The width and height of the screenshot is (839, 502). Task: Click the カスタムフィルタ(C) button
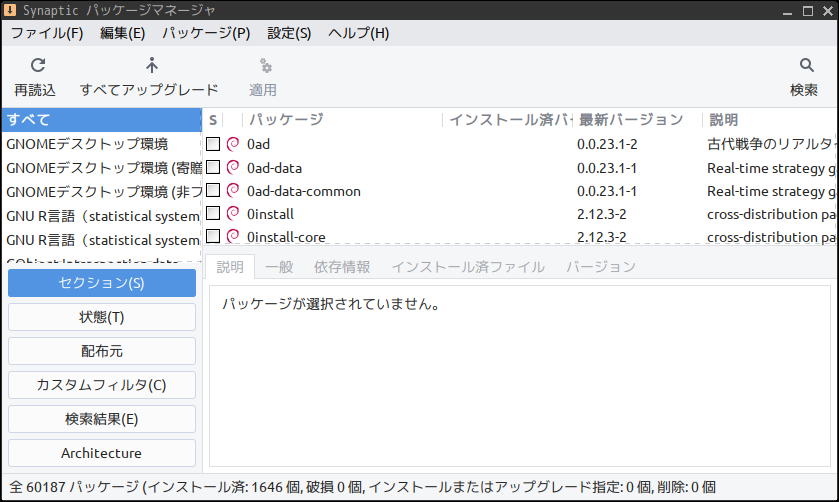tap(102, 385)
